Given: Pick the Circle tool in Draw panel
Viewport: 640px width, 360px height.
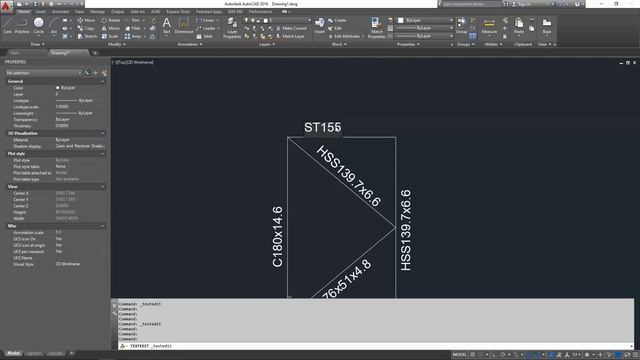Looking at the screenshot, I should (39, 25).
